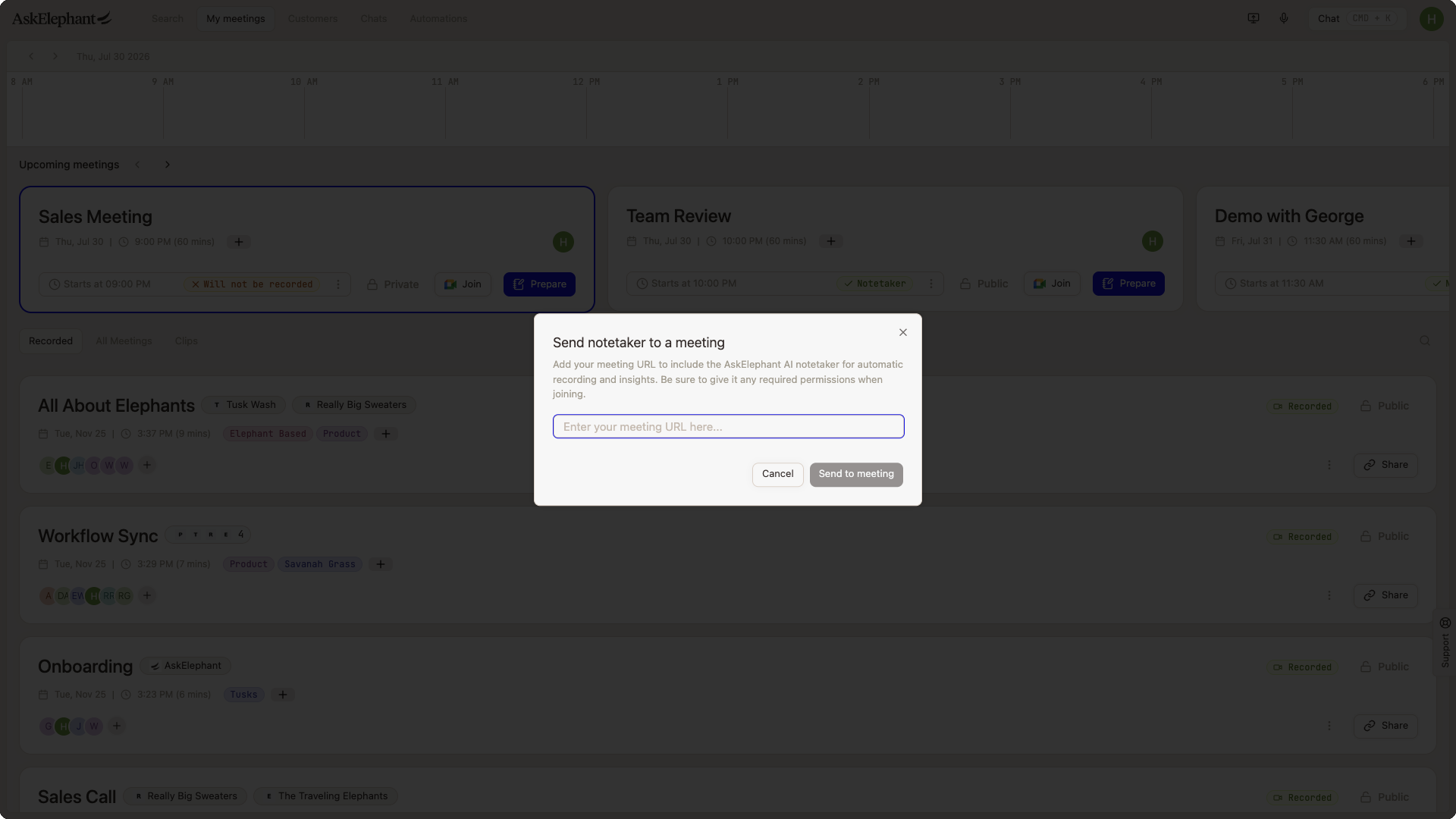Viewport: 1456px width, 819px height.
Task: Add participant to Workflow Sync
Action: pyautogui.click(x=147, y=595)
